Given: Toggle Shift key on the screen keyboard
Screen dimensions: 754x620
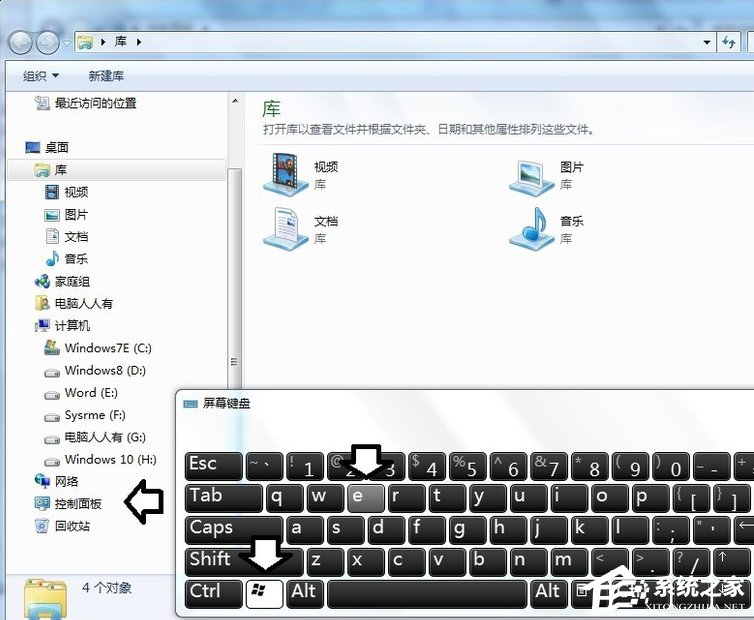Looking at the screenshot, I should coord(244,561).
